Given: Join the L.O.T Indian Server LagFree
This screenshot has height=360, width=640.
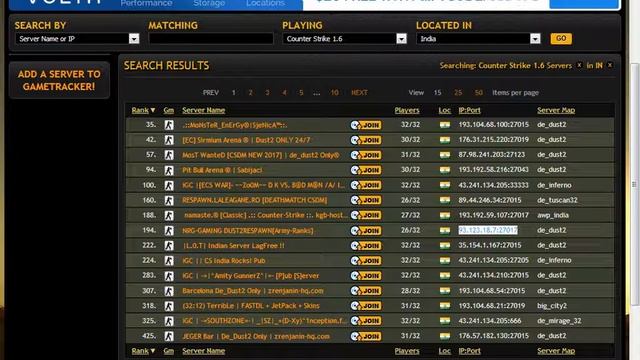Looking at the screenshot, I should click(366, 246).
